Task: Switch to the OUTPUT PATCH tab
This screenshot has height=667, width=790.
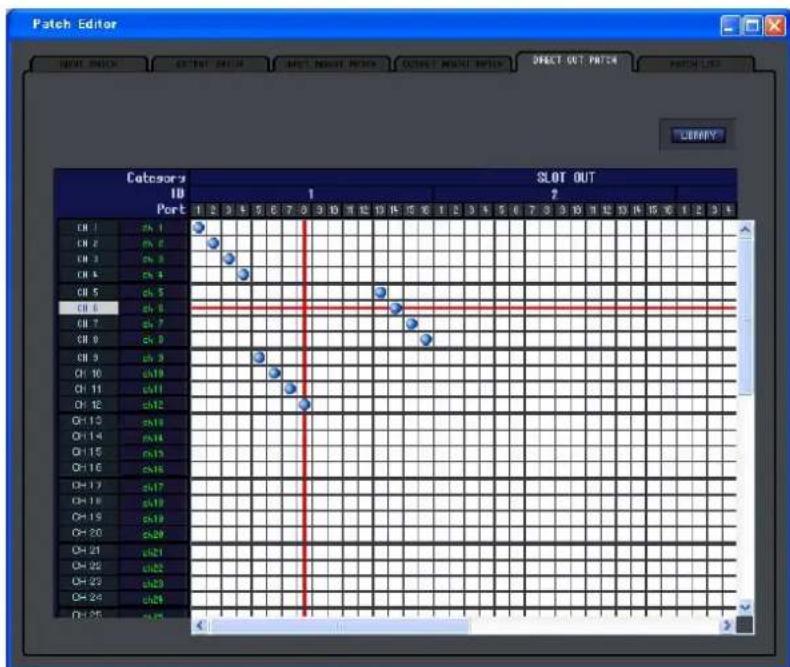Action: click(x=210, y=64)
